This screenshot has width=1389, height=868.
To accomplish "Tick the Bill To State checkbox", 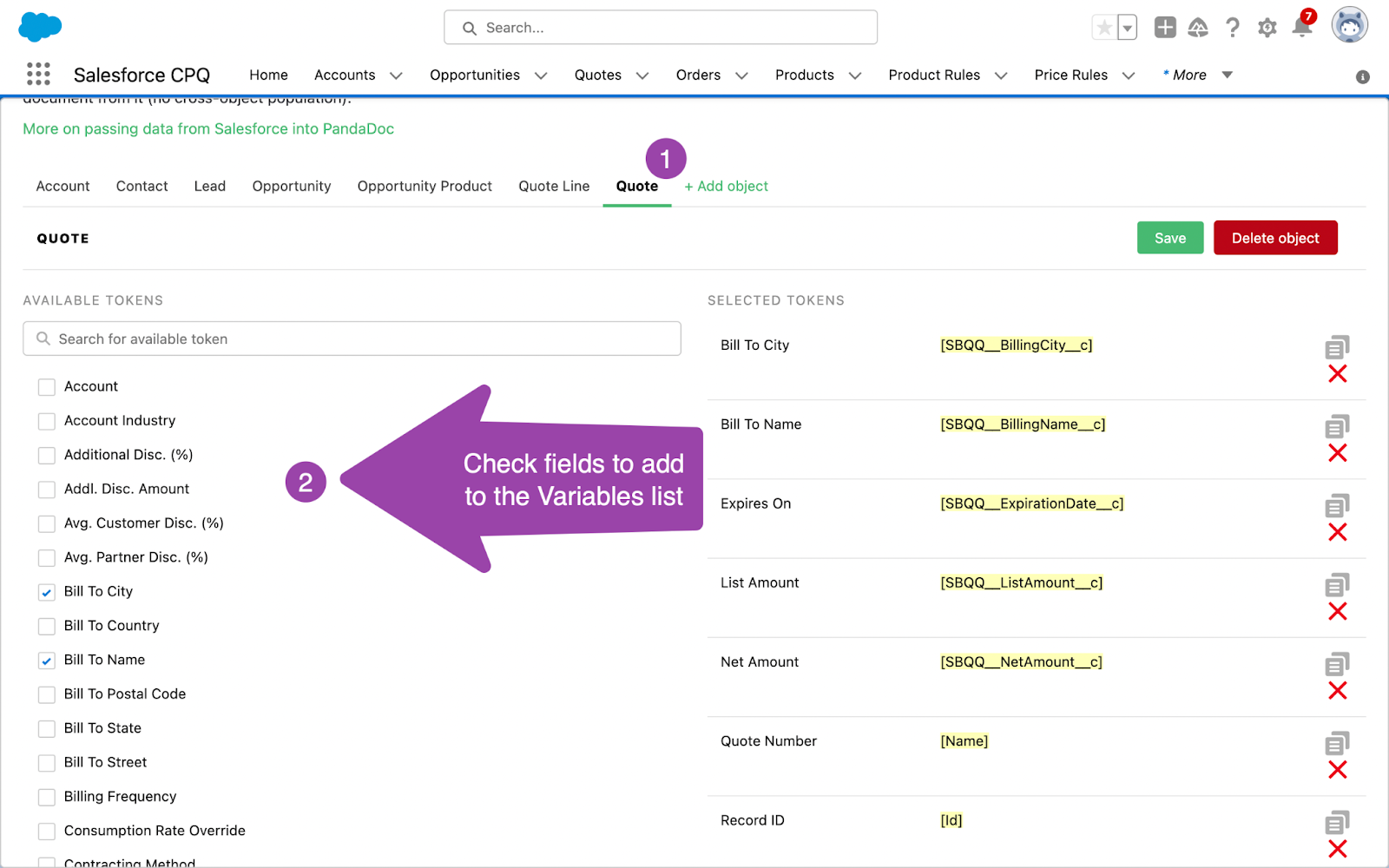I will click(x=47, y=729).
